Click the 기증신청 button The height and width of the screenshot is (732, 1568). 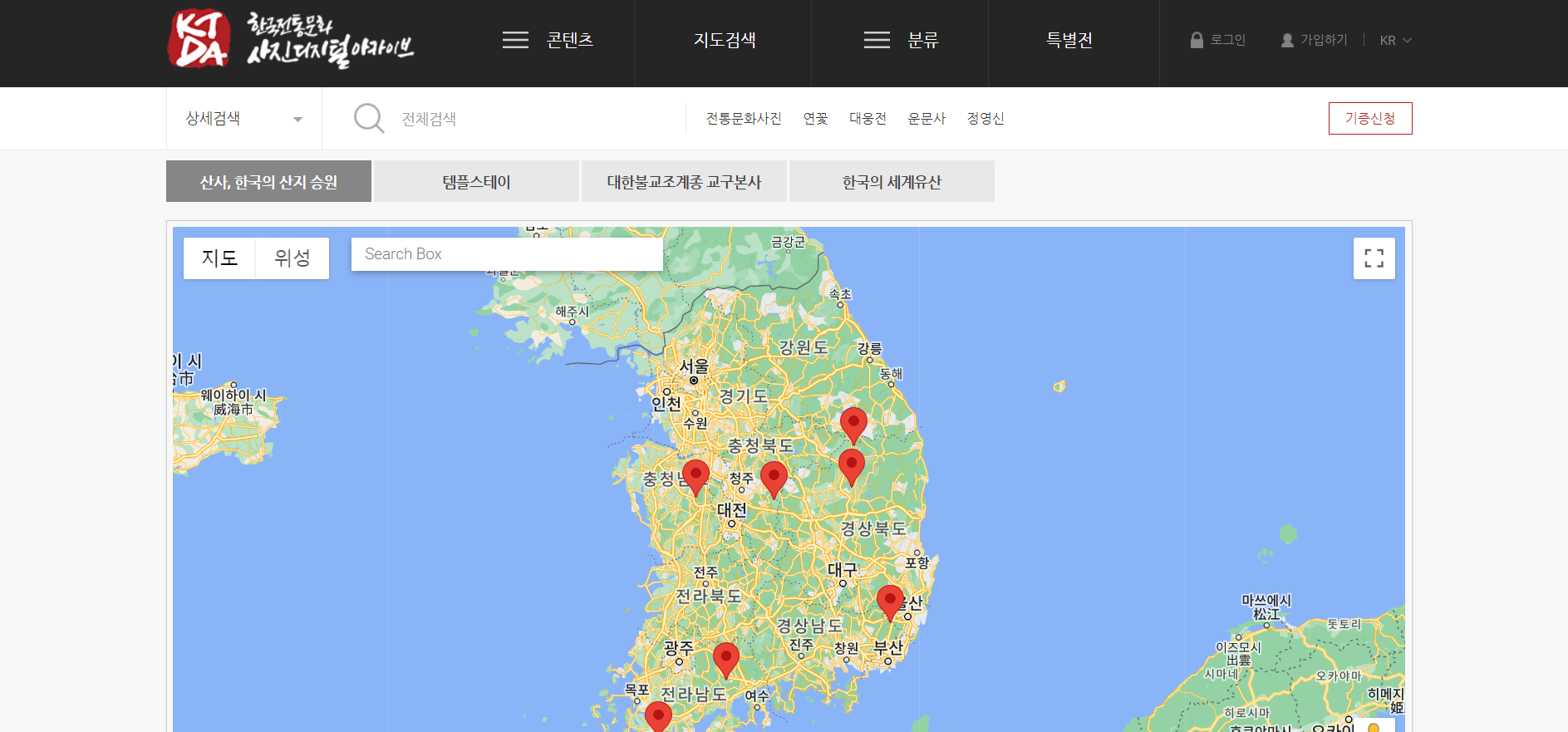click(x=1369, y=118)
